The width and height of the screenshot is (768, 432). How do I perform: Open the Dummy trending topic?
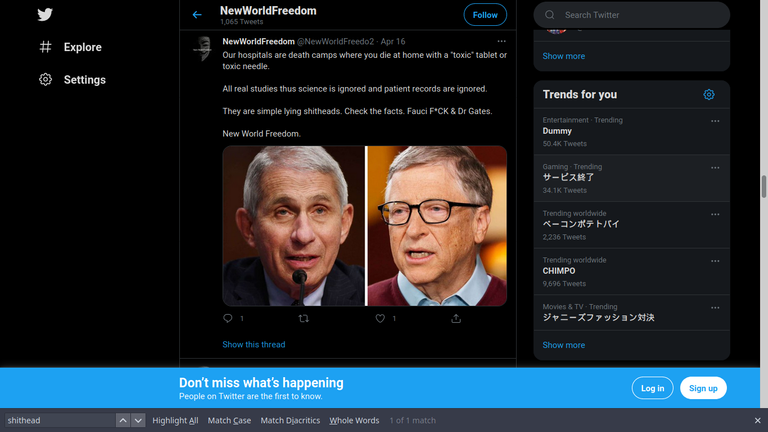(x=632, y=132)
